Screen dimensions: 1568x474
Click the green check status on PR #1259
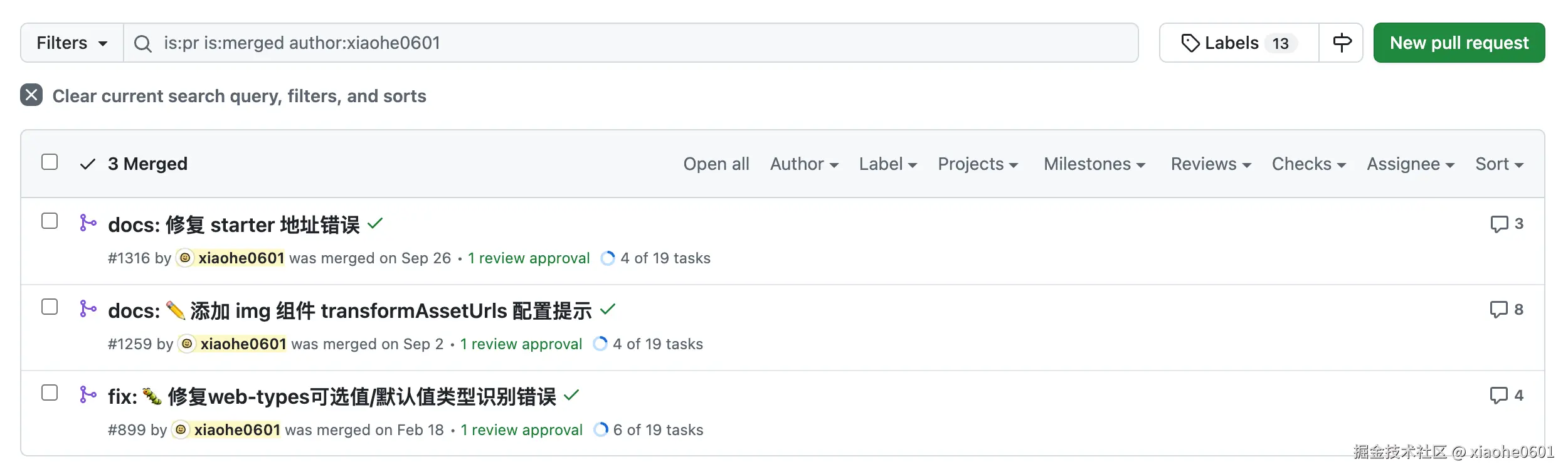608,310
